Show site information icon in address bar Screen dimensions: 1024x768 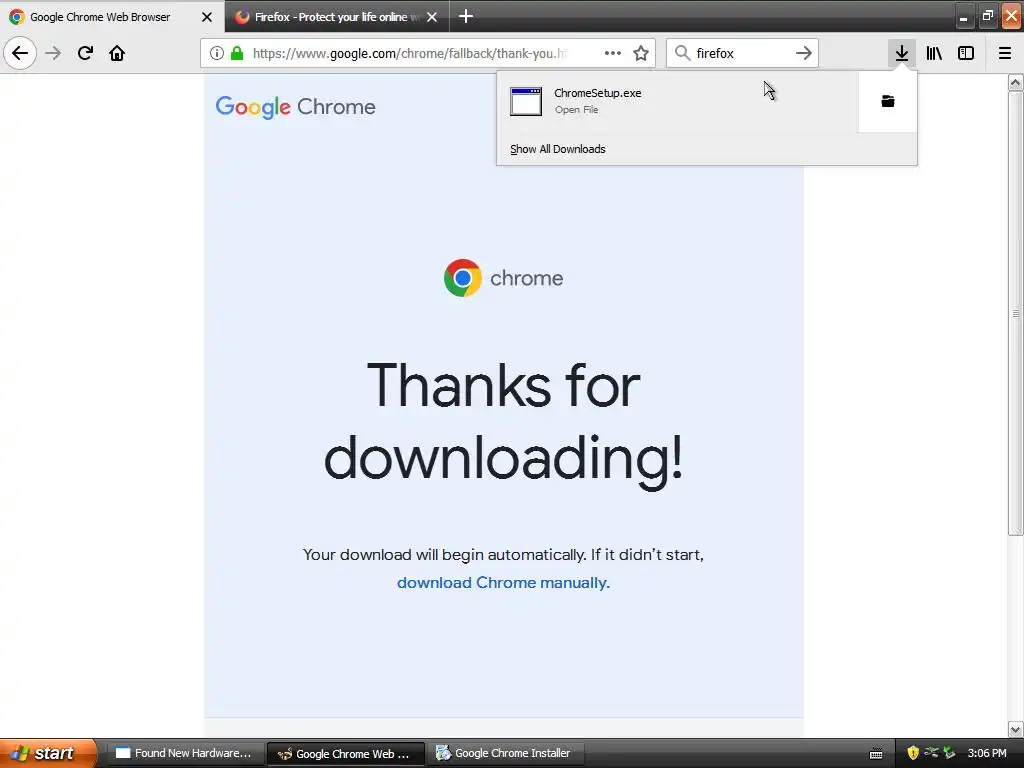[x=217, y=53]
